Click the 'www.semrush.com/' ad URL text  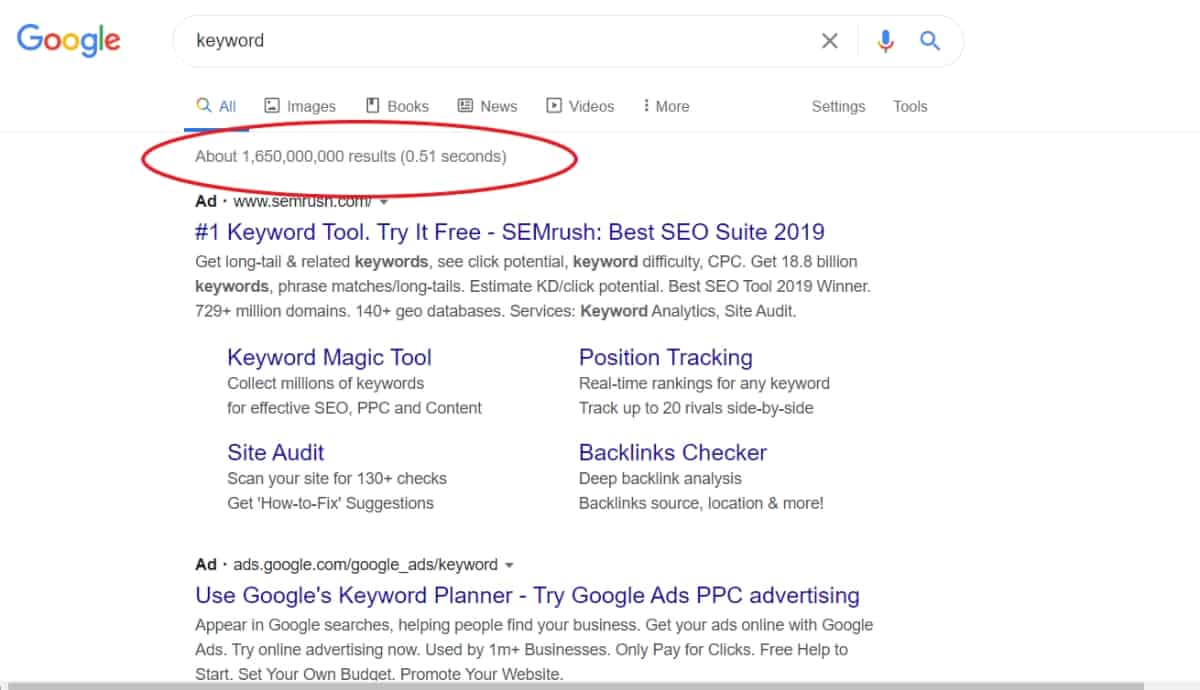click(303, 201)
